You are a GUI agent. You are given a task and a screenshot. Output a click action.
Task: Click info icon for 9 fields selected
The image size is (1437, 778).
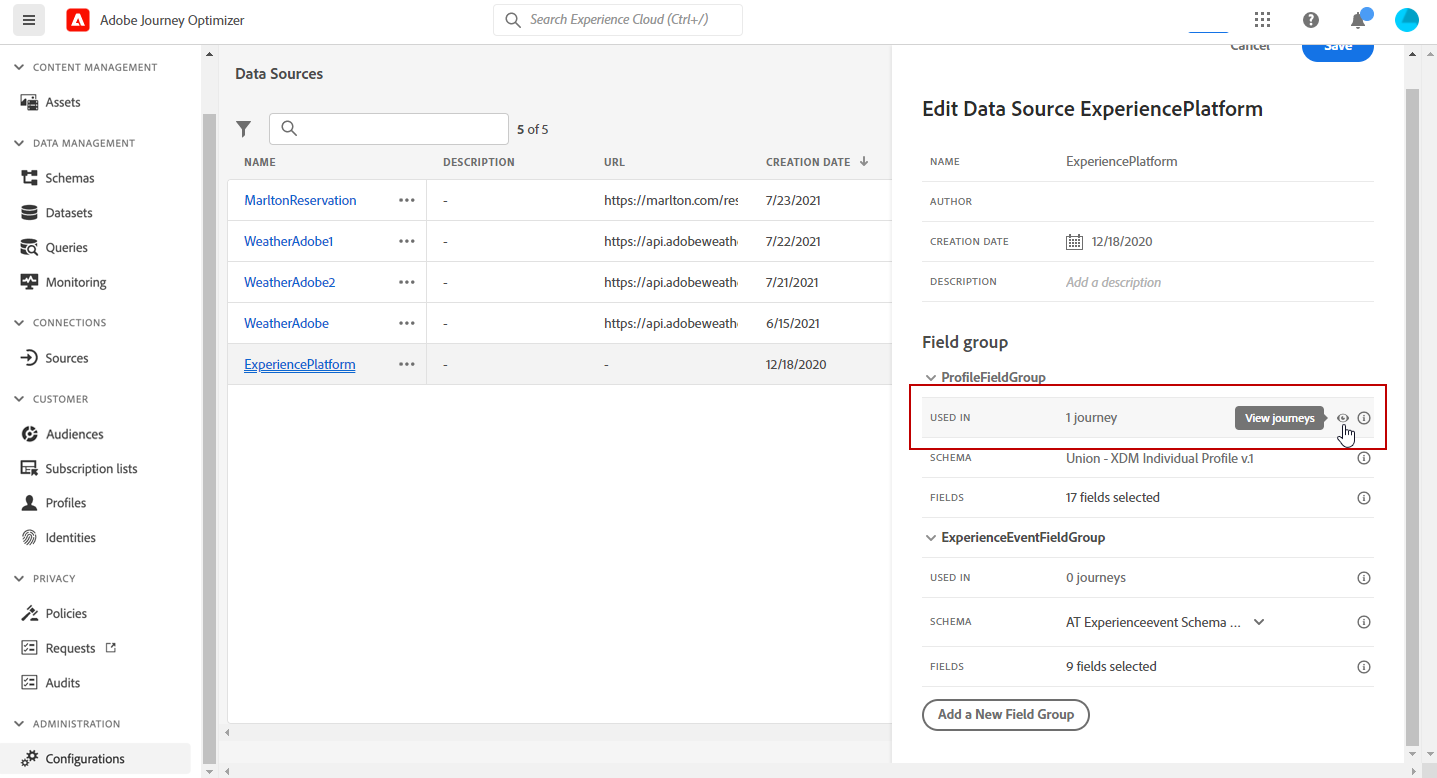1364,667
